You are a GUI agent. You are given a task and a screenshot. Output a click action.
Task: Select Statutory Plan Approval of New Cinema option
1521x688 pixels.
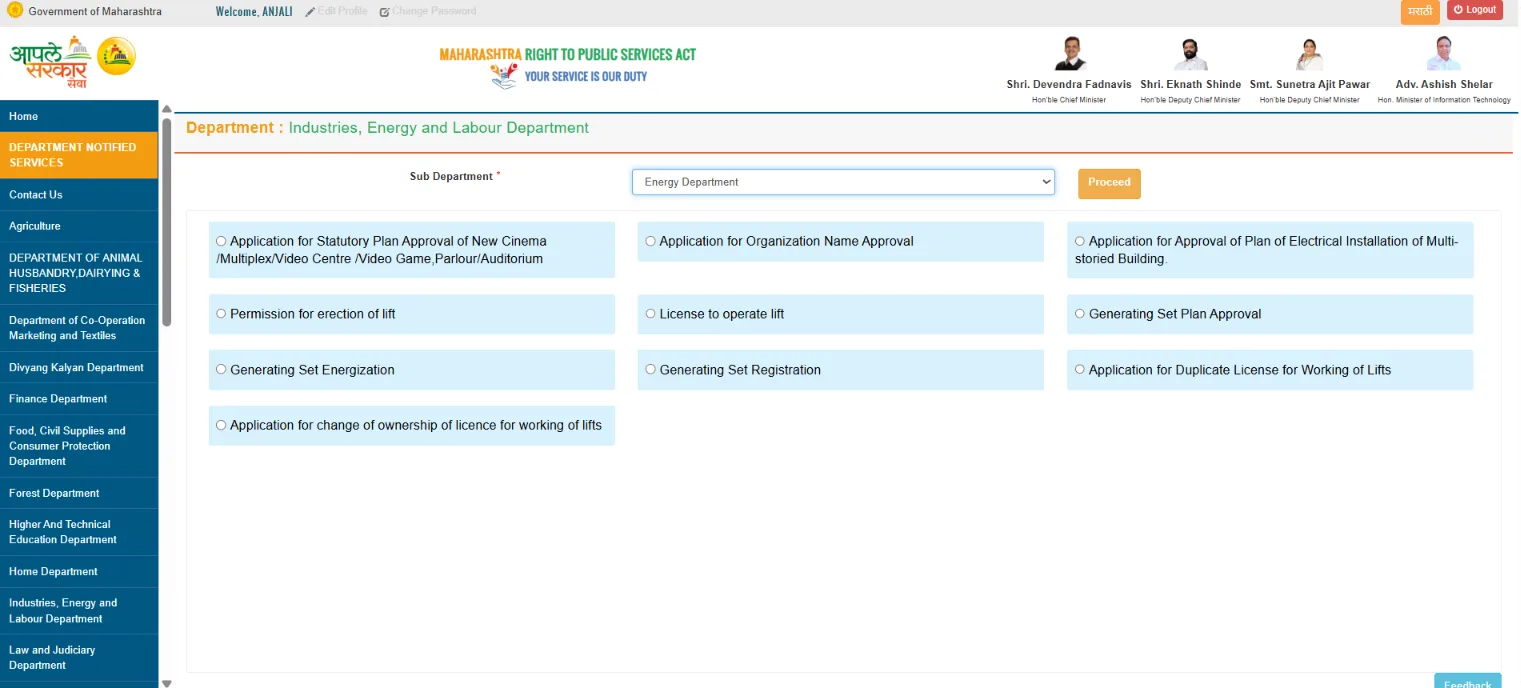click(221, 241)
